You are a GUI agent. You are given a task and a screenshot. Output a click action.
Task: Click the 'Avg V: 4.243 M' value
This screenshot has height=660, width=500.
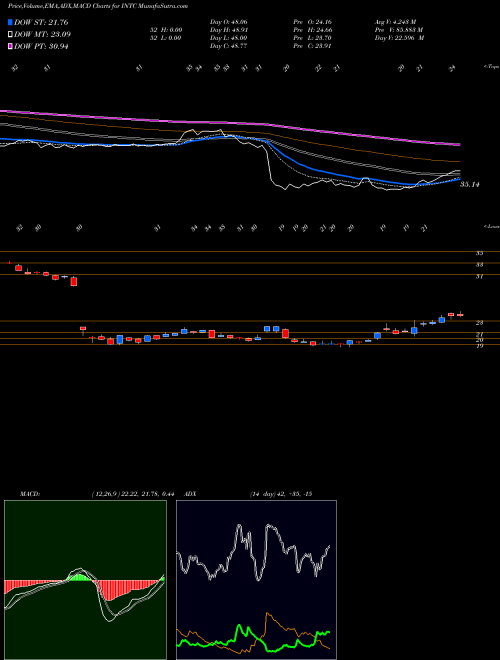396,21
